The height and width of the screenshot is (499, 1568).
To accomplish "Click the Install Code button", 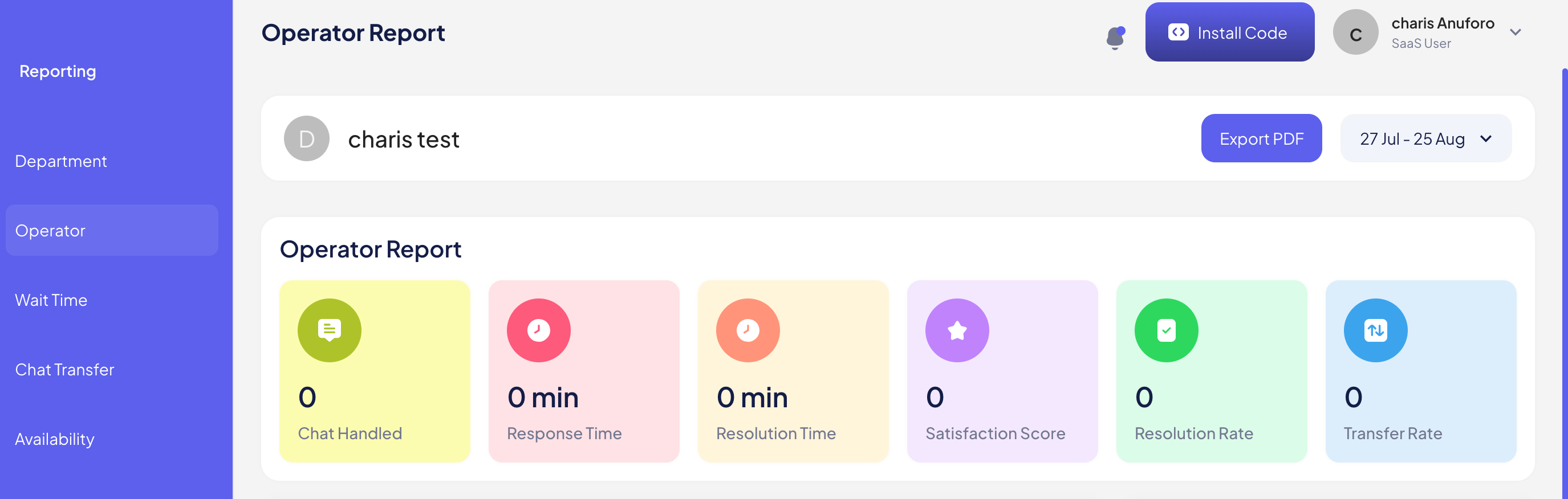I will pyautogui.click(x=1229, y=32).
